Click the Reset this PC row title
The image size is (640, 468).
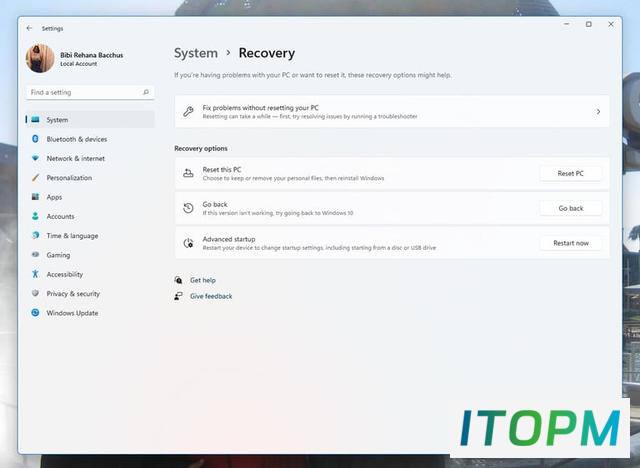coord(222,169)
